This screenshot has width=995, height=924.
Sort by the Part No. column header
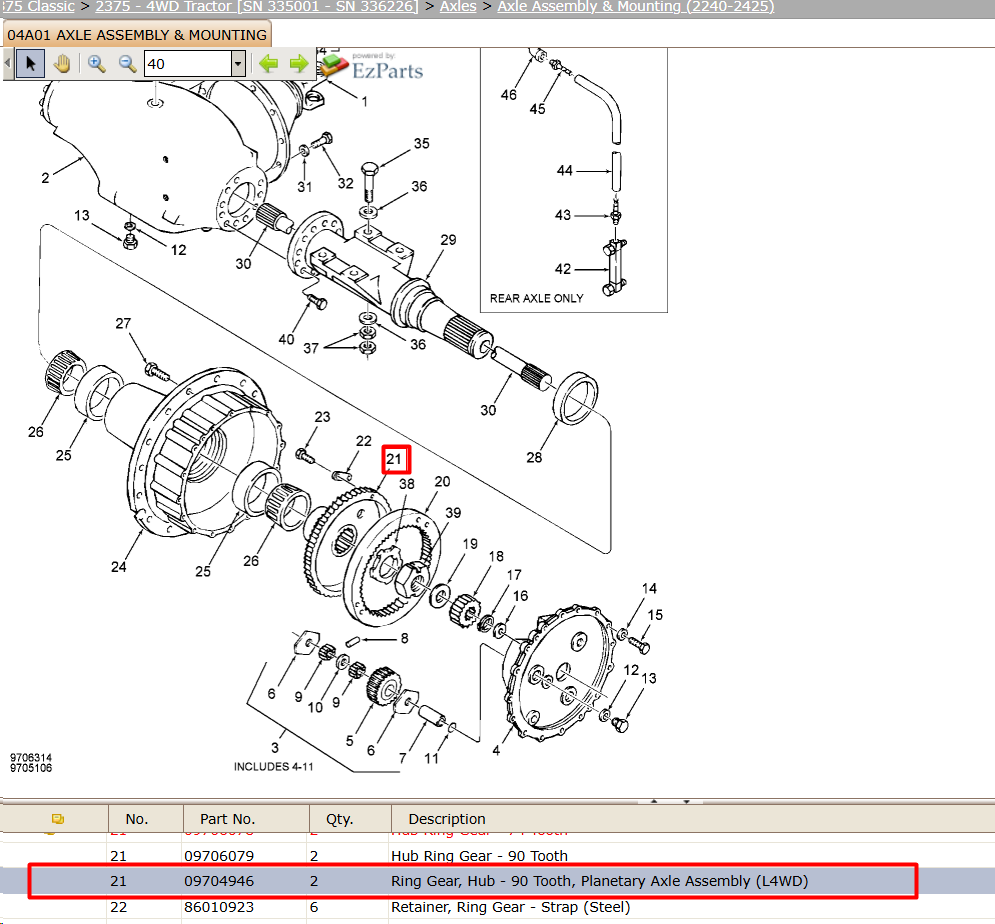click(228, 819)
